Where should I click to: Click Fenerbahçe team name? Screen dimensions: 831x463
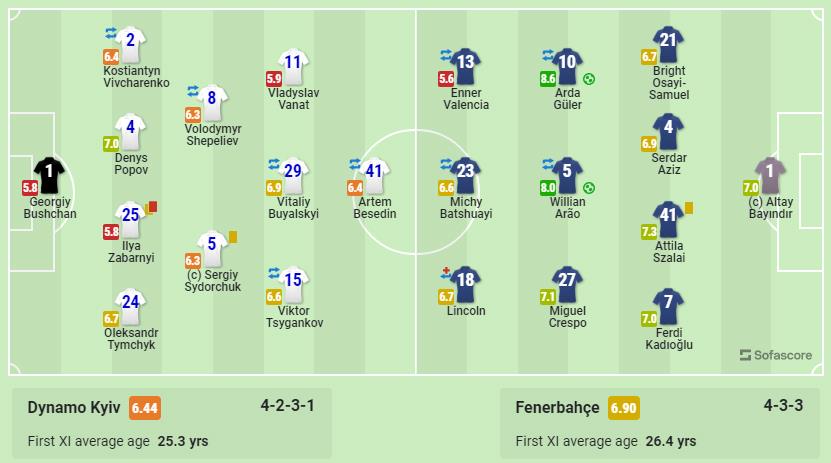coord(557,408)
